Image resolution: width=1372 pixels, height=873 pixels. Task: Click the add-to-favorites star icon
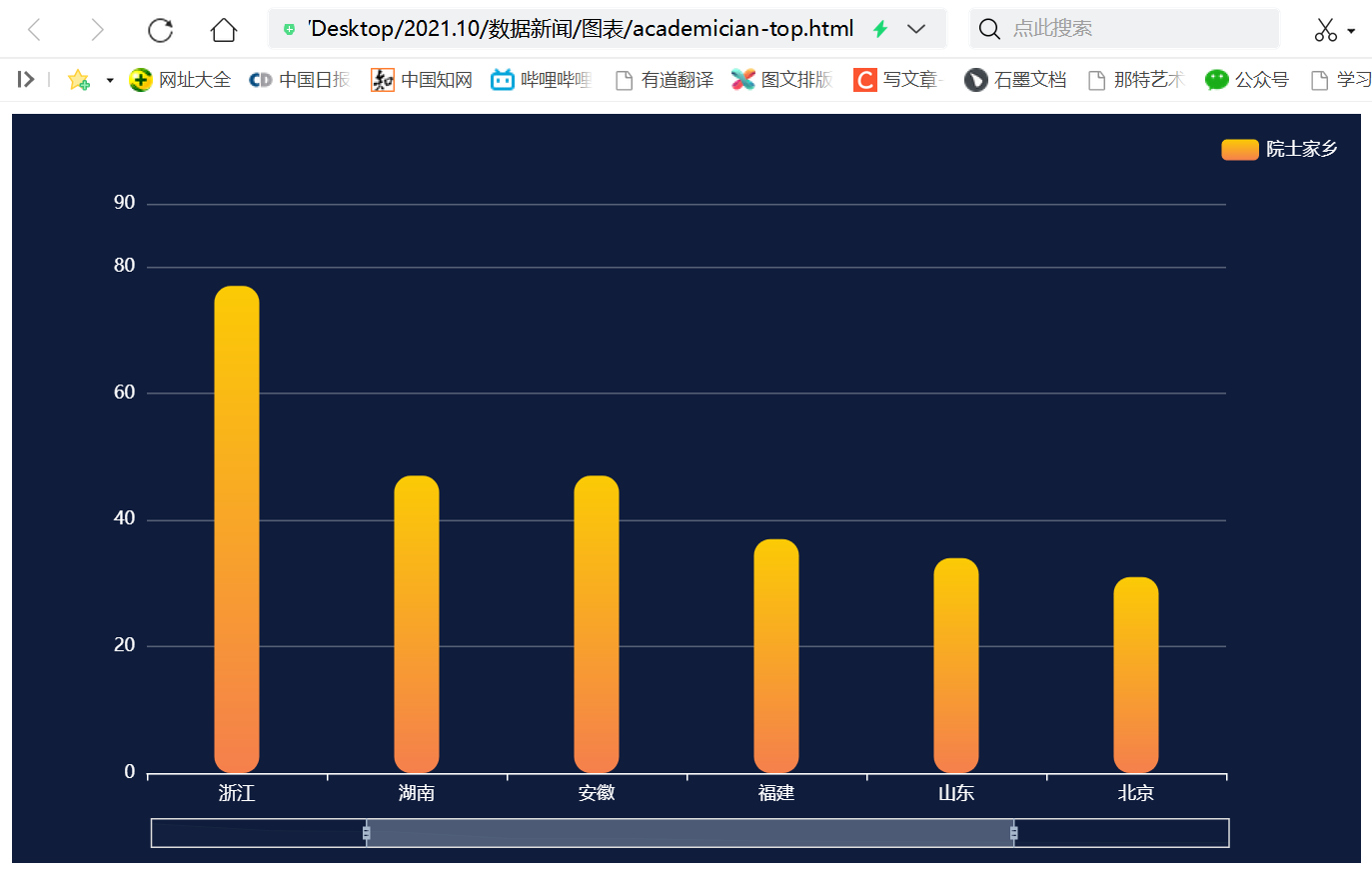click(x=79, y=80)
